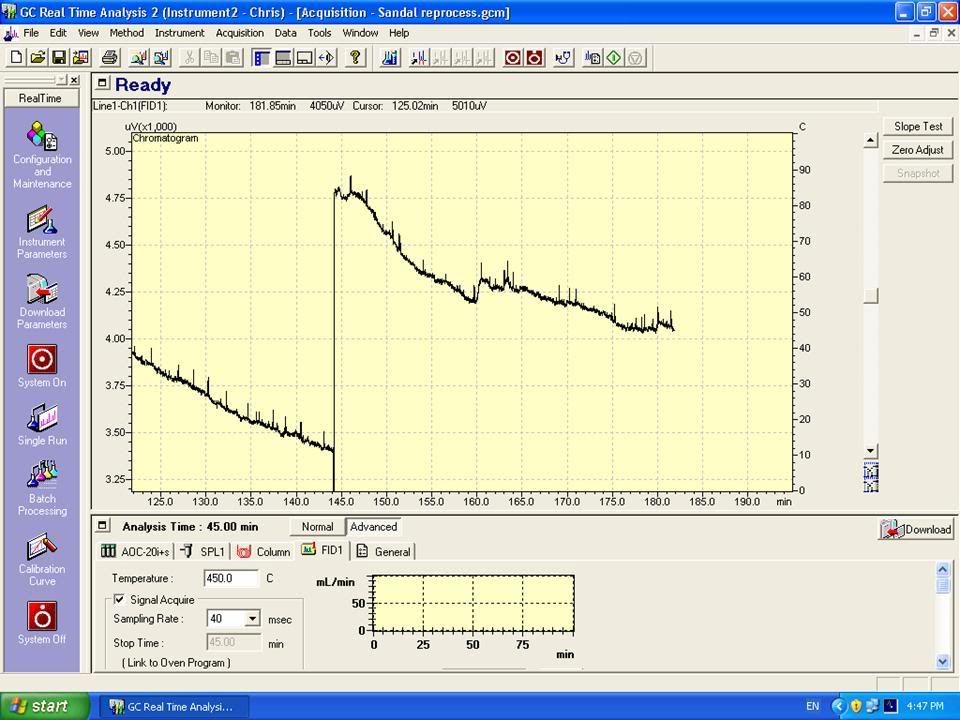Switch to Normal parameter view
The image size is (960, 720).
point(317,527)
